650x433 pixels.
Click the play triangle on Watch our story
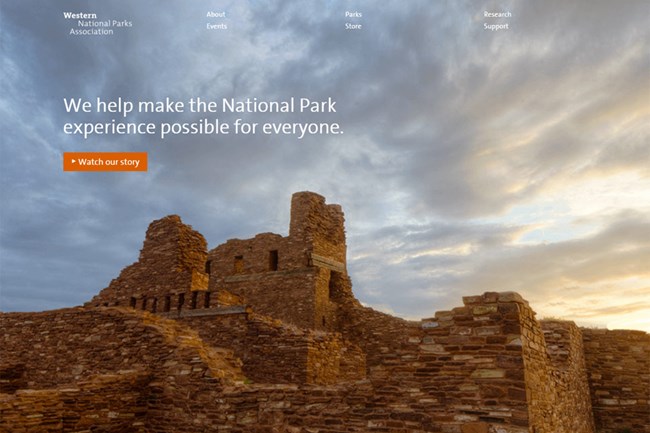tap(73, 162)
